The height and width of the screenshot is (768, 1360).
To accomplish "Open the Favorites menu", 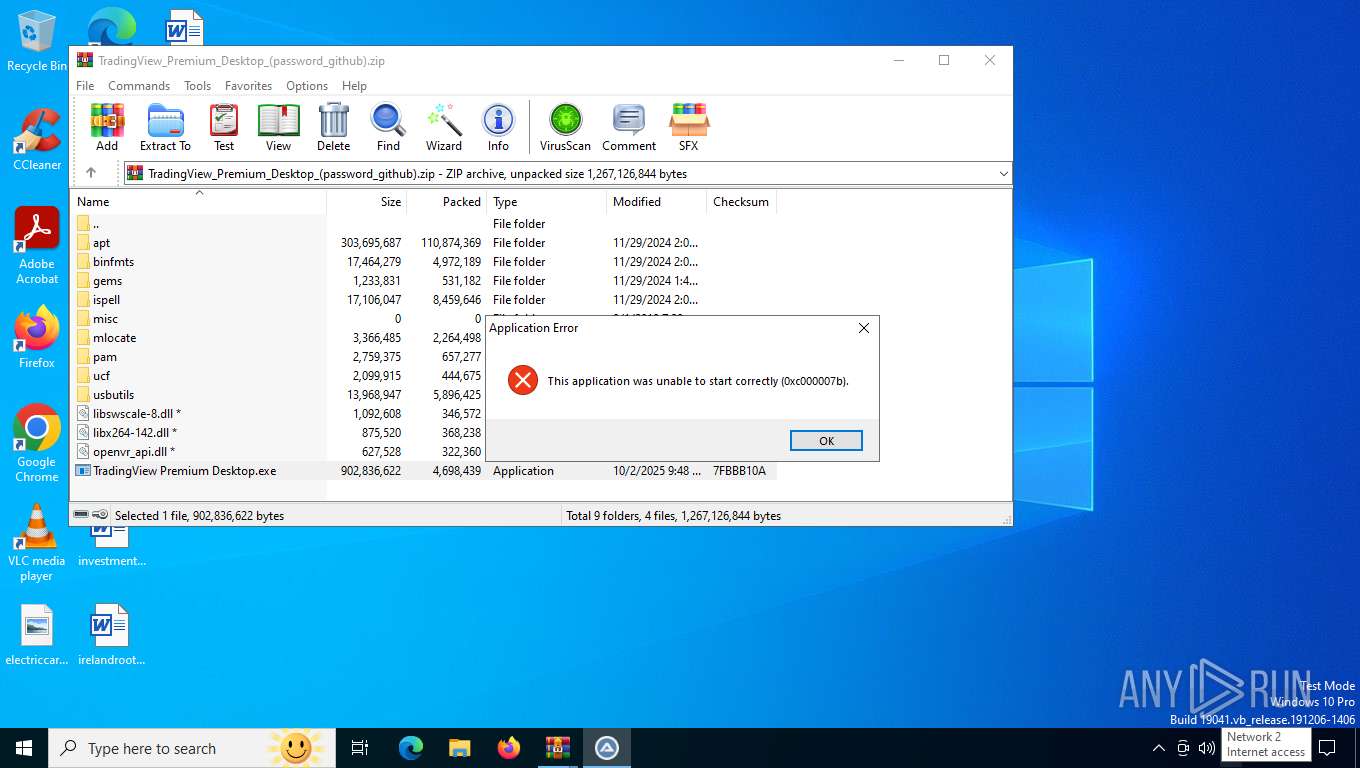I will point(248,86).
